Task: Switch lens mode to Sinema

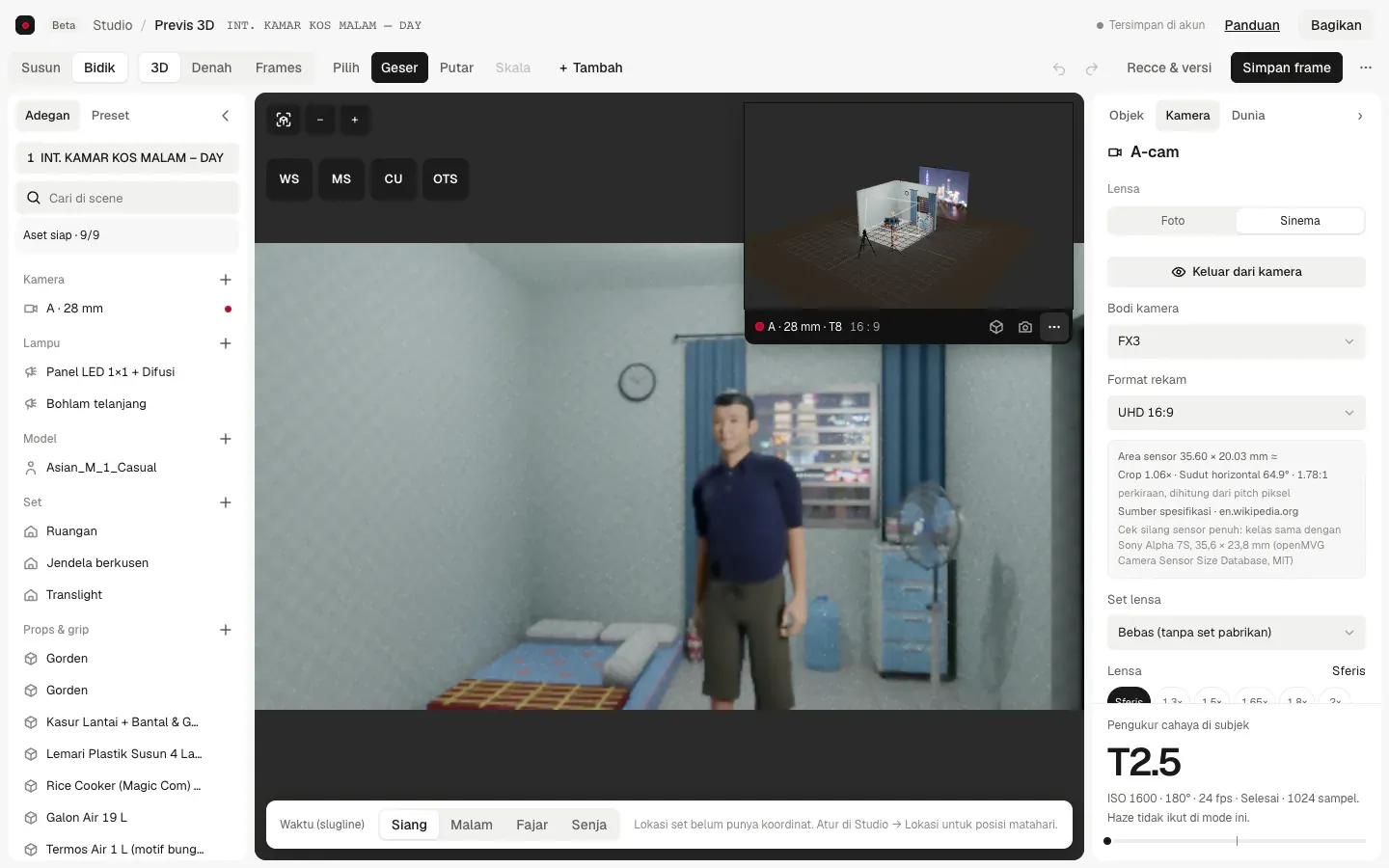Action: point(1300,221)
